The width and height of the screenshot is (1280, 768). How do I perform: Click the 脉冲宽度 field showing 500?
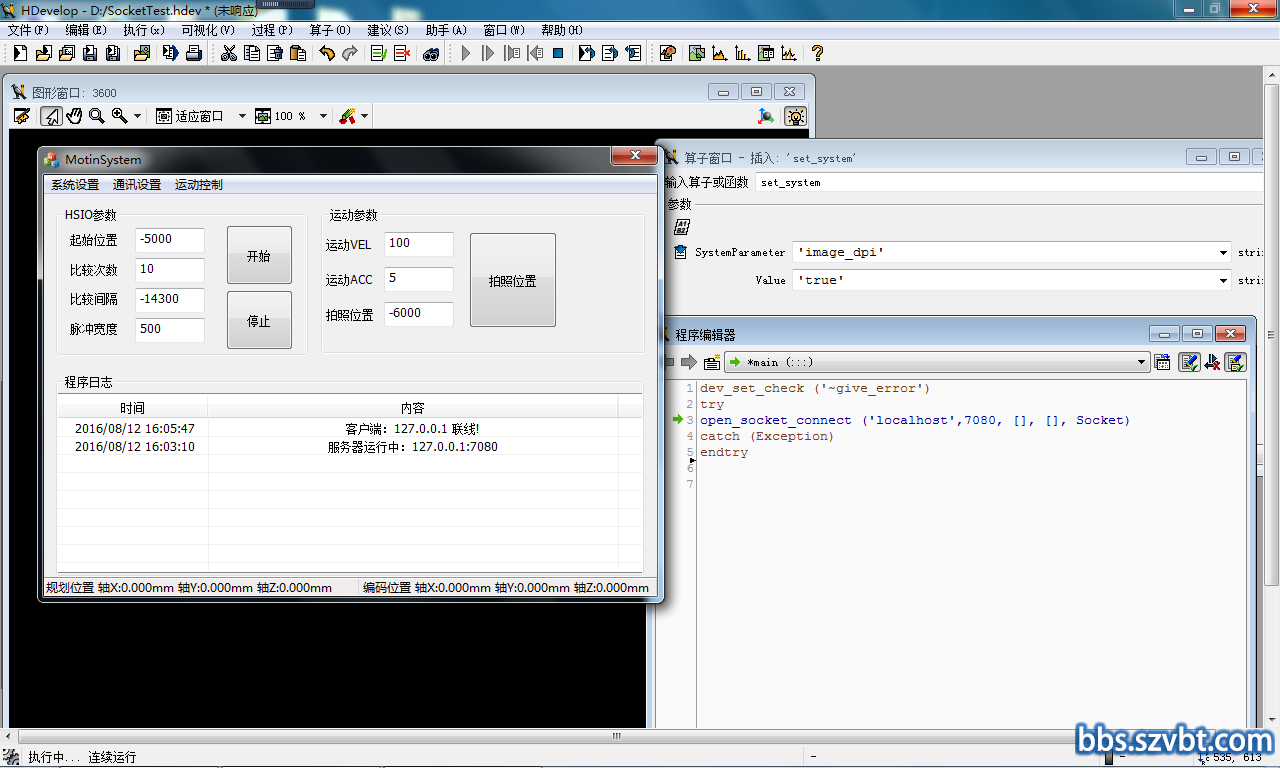(170, 330)
